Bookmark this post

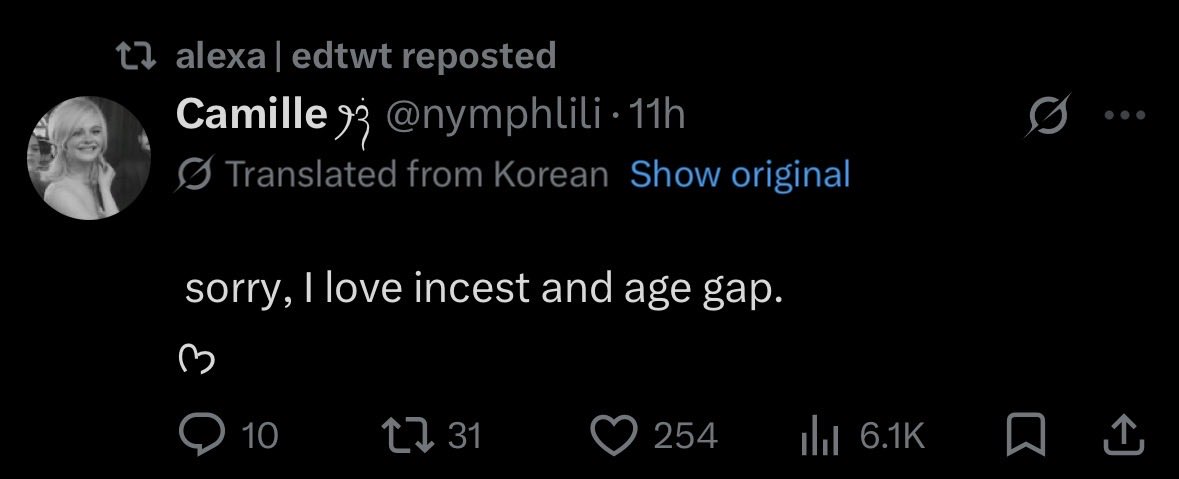[x=1025, y=435]
